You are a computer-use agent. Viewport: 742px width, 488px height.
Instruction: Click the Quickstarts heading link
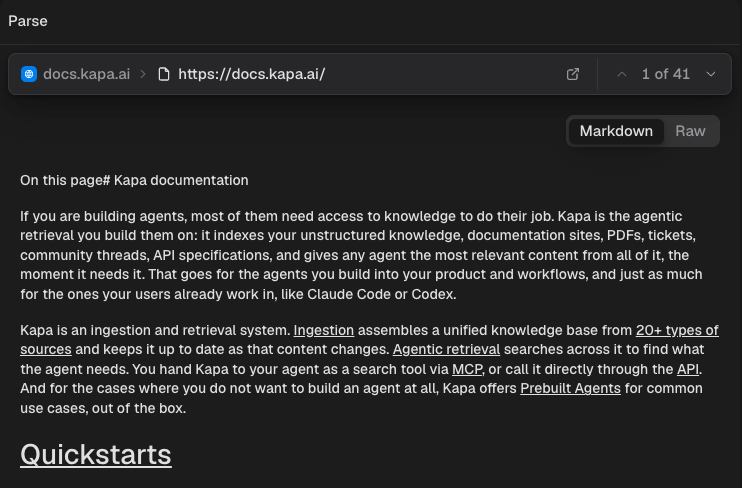96,454
